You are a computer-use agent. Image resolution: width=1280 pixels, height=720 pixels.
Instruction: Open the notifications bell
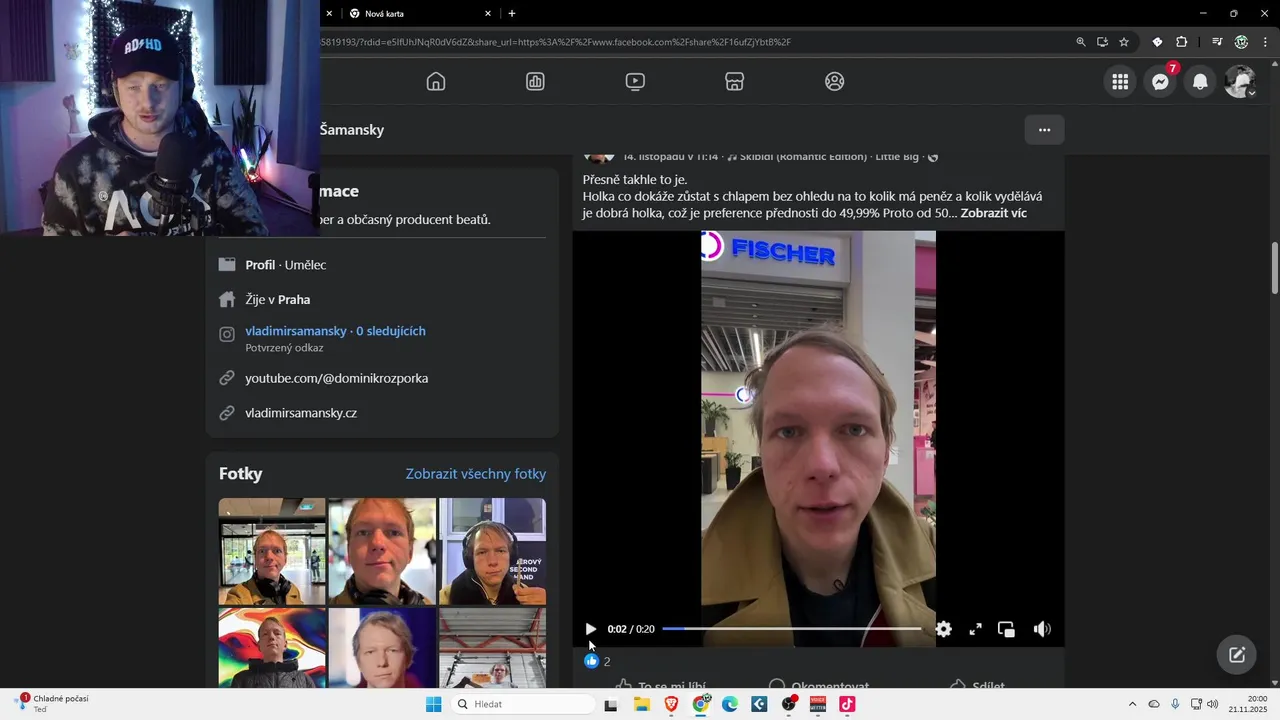point(1200,82)
